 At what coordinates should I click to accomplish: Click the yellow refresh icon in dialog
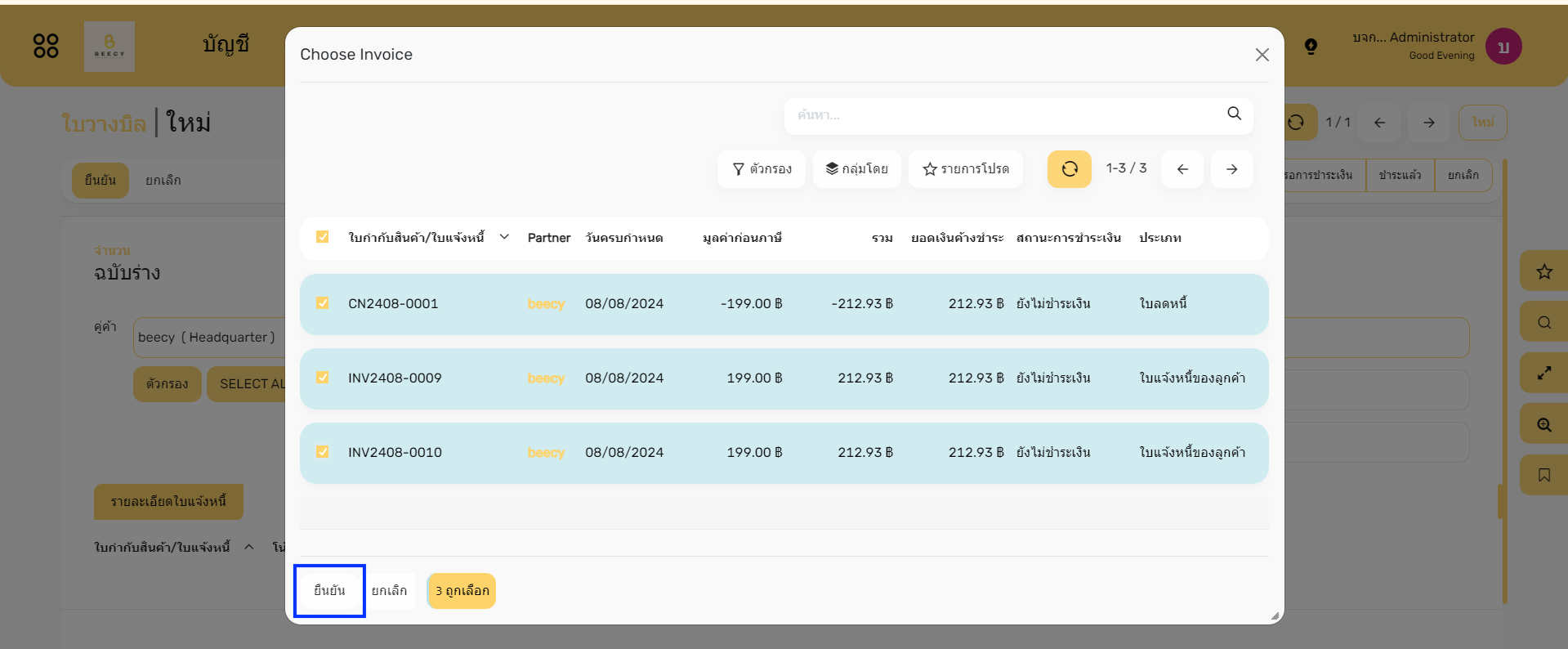pyautogui.click(x=1070, y=169)
